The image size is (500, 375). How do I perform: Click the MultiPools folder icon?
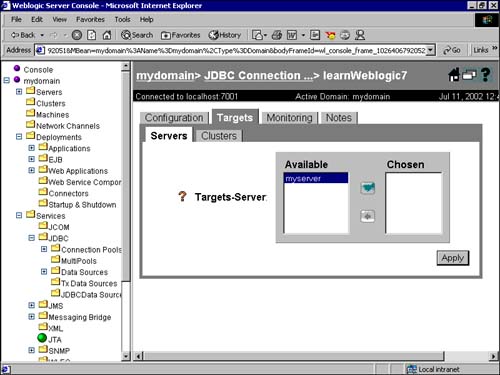click(x=56, y=259)
